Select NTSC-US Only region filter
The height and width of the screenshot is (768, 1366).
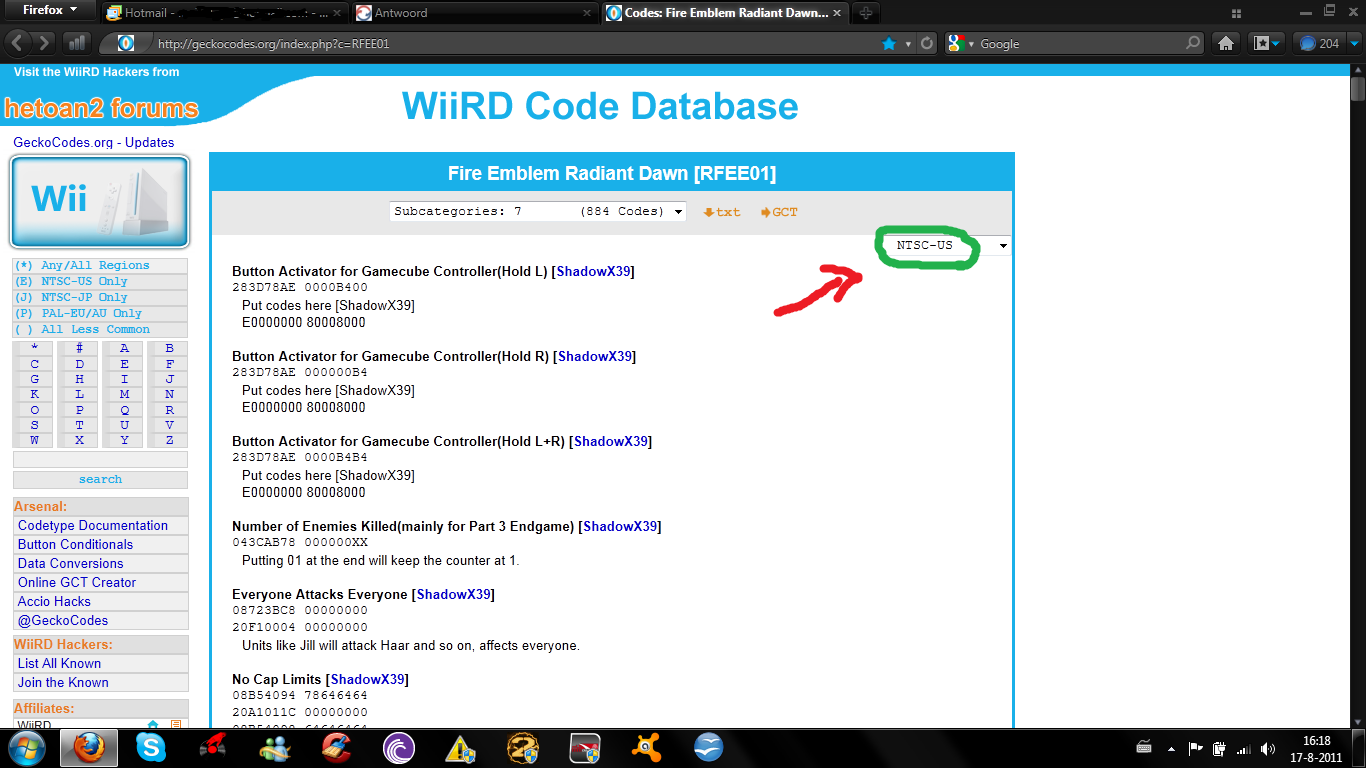(99, 281)
